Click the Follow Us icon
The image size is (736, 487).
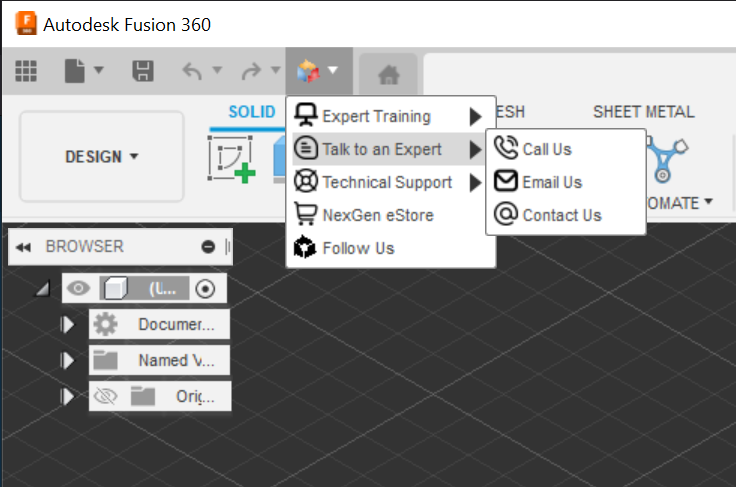coord(305,247)
